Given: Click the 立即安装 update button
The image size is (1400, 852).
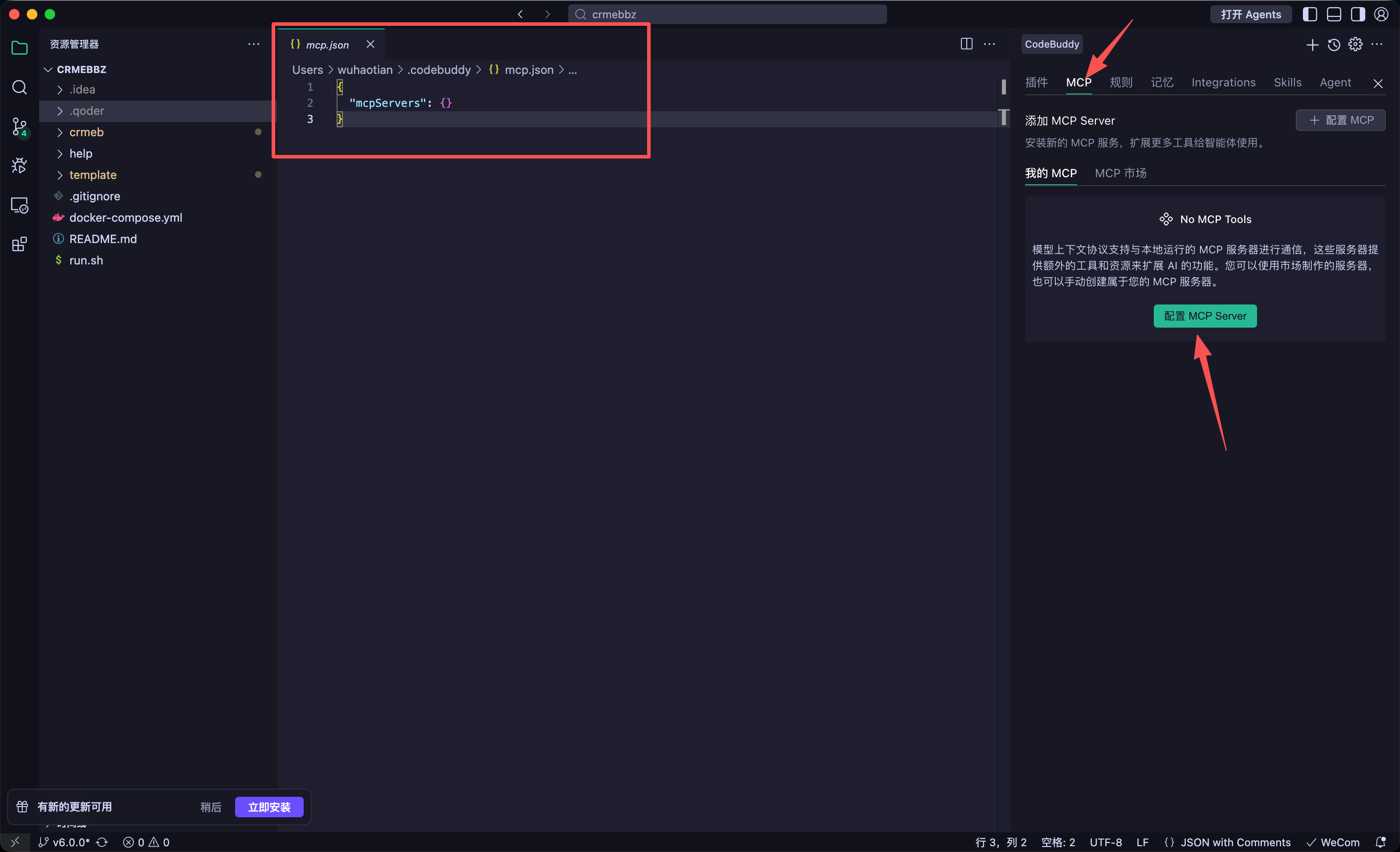Looking at the screenshot, I should [x=269, y=807].
